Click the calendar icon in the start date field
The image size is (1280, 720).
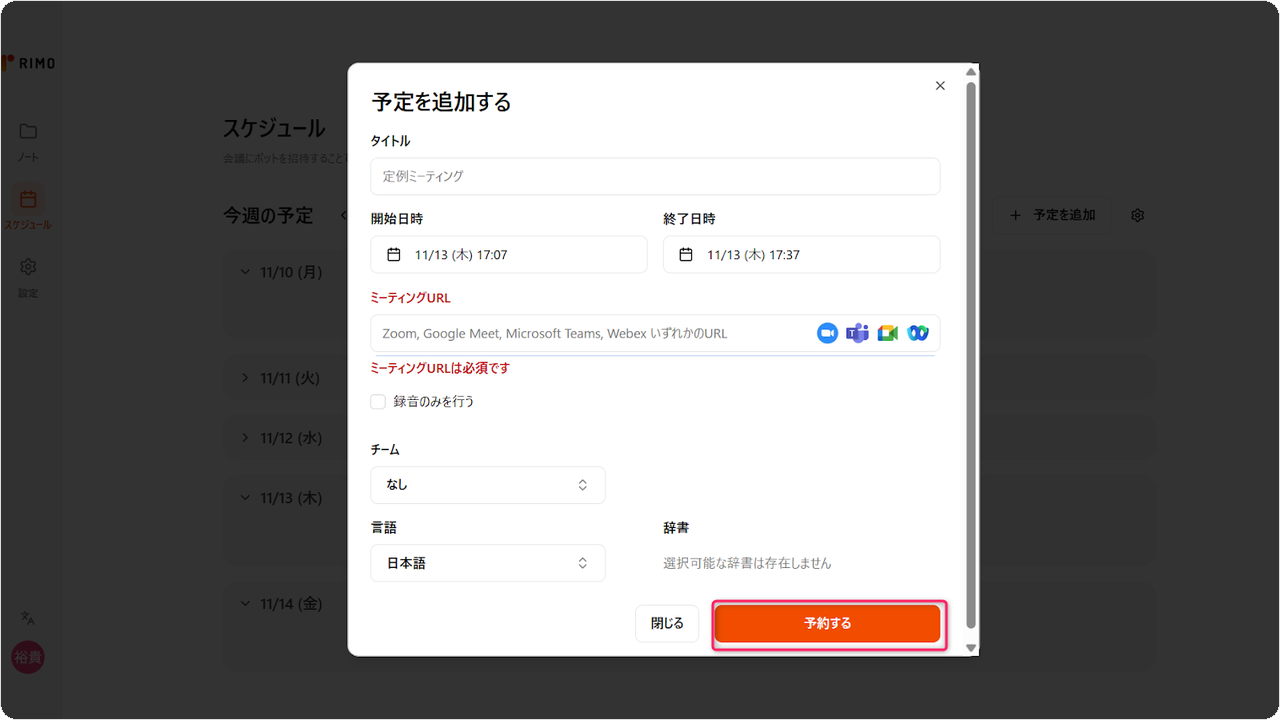(394, 255)
